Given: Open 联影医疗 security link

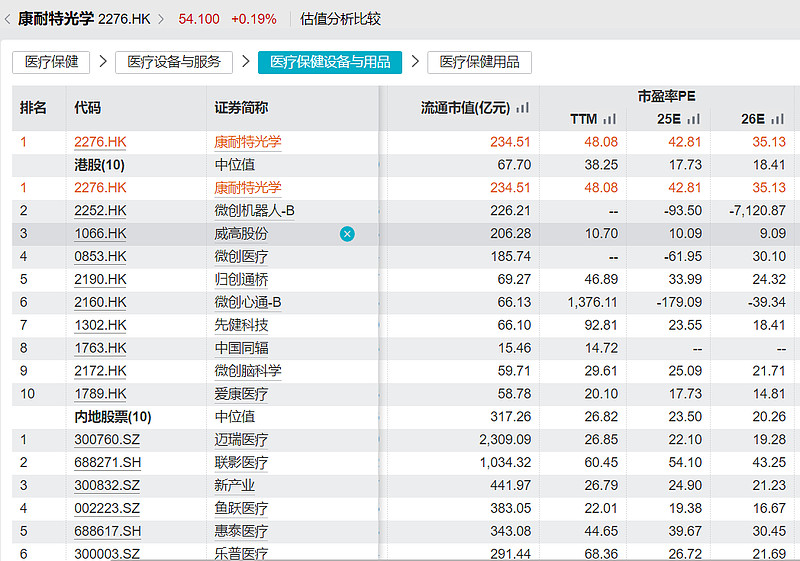Looking at the screenshot, I should pos(241,463).
